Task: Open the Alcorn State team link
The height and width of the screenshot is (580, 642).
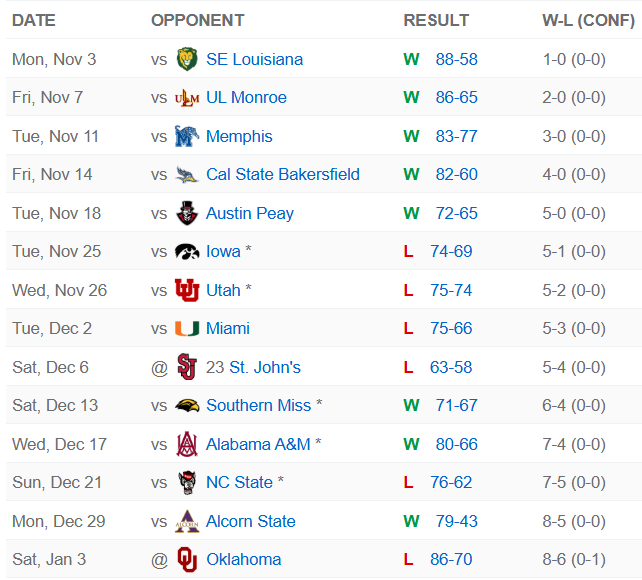Action: click(x=250, y=521)
